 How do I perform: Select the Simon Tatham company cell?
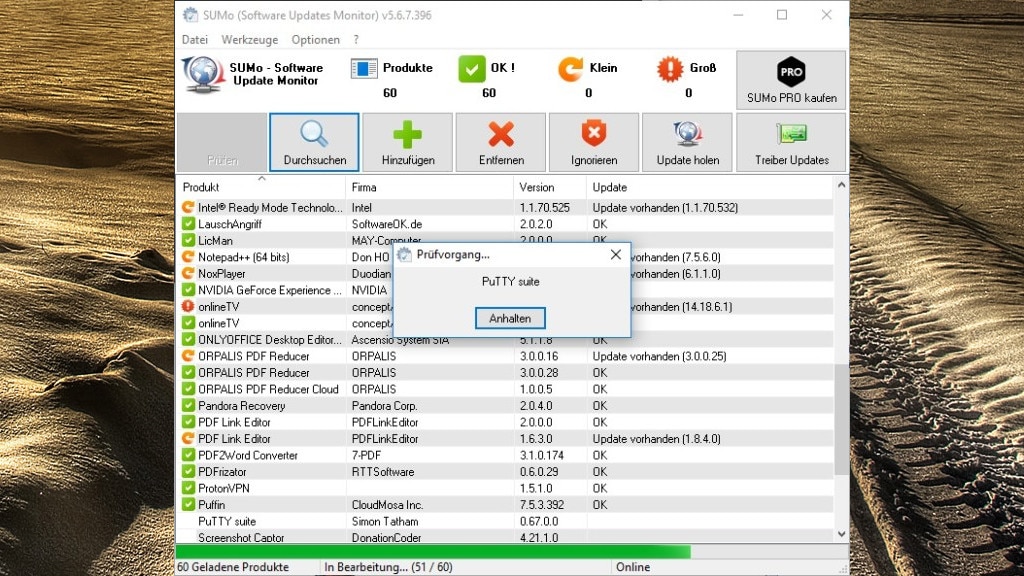[385, 521]
